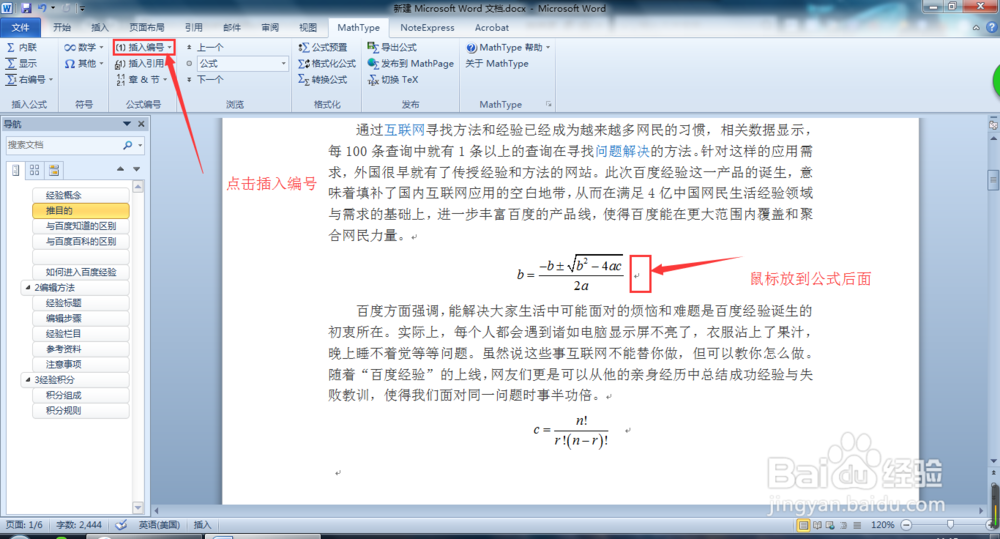Select heading 积分规则
The image size is (1000, 539).
[80, 410]
